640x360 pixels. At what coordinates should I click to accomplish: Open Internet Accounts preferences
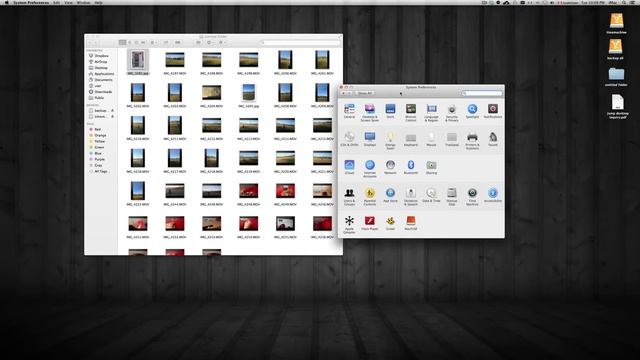click(x=370, y=169)
